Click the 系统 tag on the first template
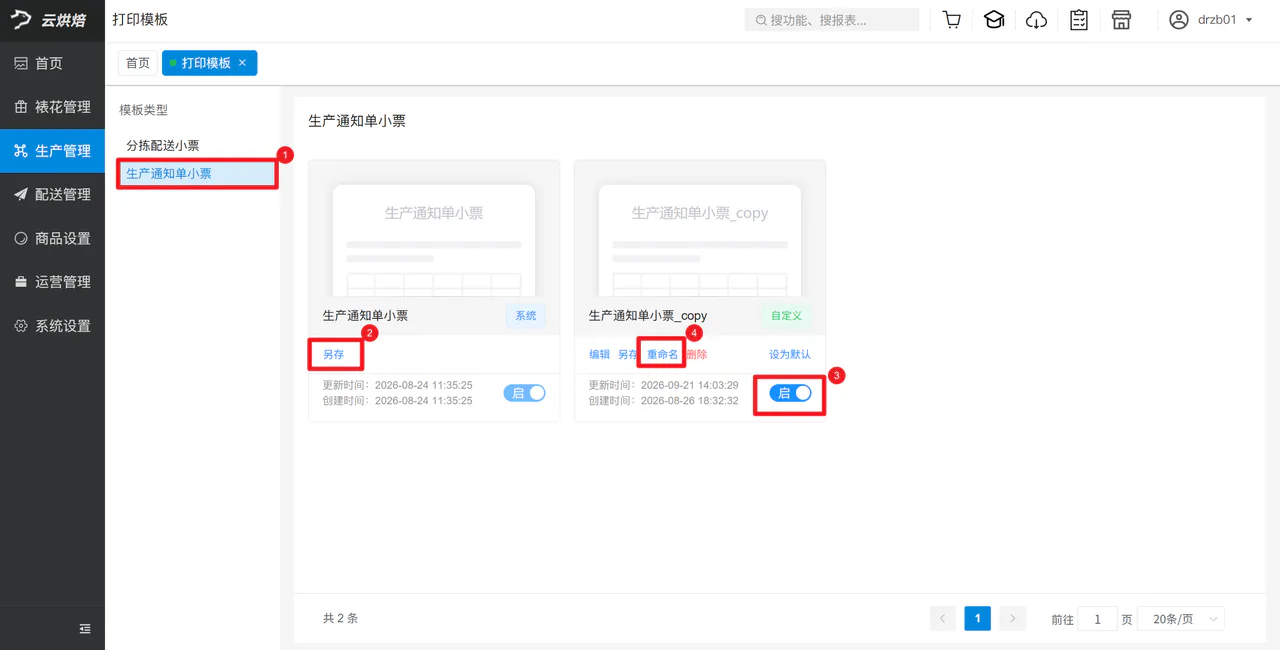This screenshot has width=1280, height=650. click(x=526, y=316)
